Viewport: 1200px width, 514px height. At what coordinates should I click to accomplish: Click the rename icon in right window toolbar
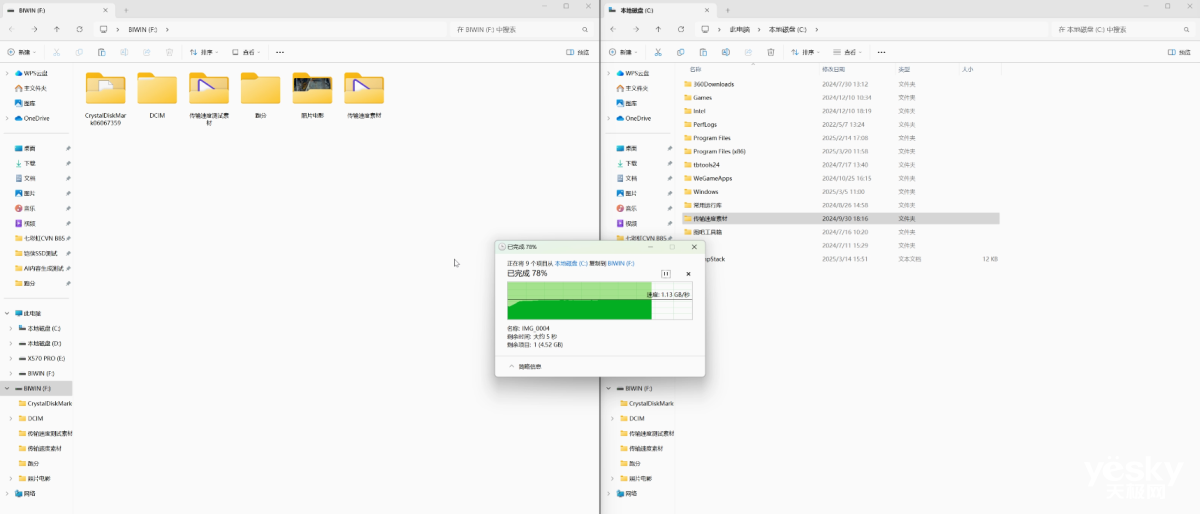(x=725, y=52)
